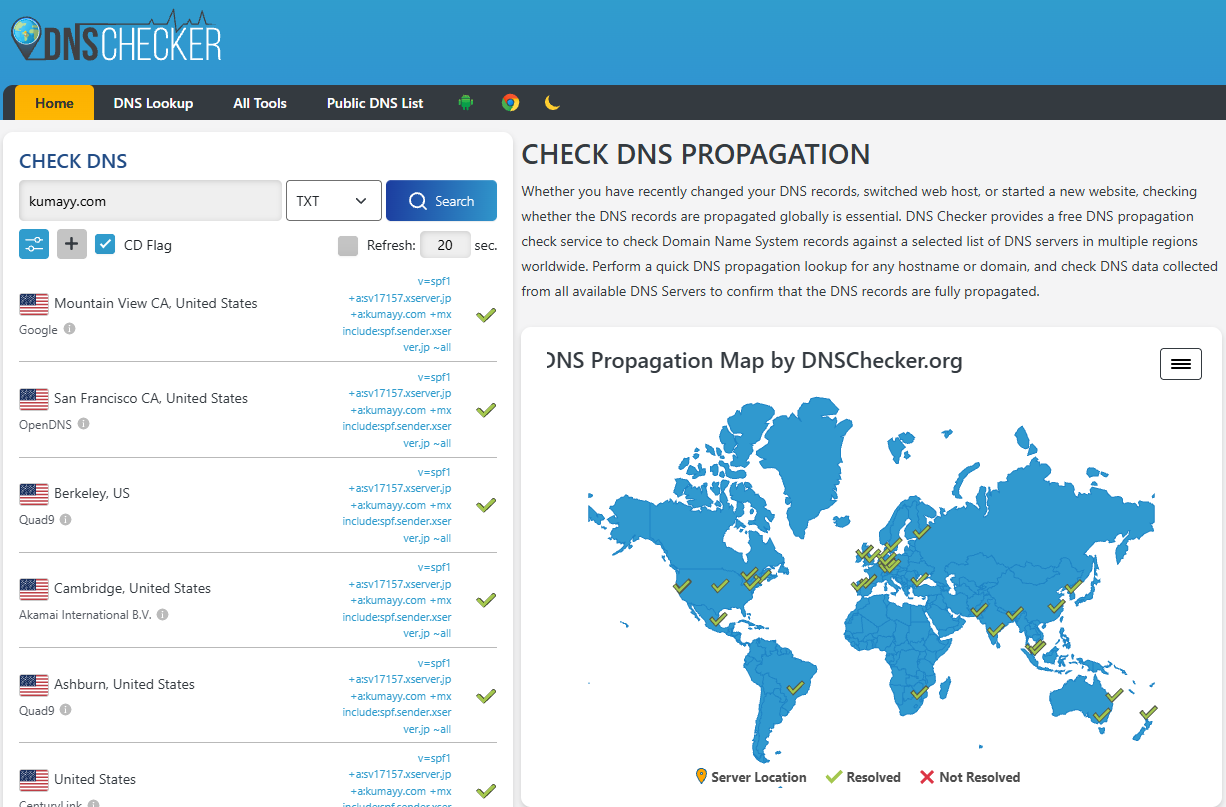The image size is (1226, 807).
Task: Open the TXT record type dropdown
Action: click(x=334, y=201)
